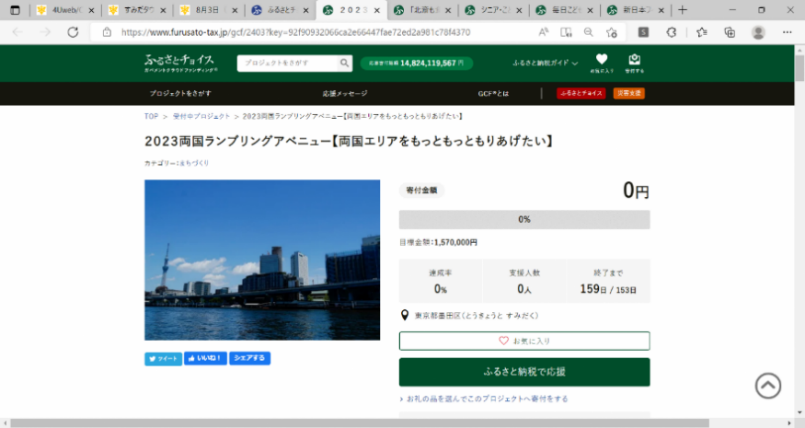Open the プロジェクトをさがす menu item

180,93
